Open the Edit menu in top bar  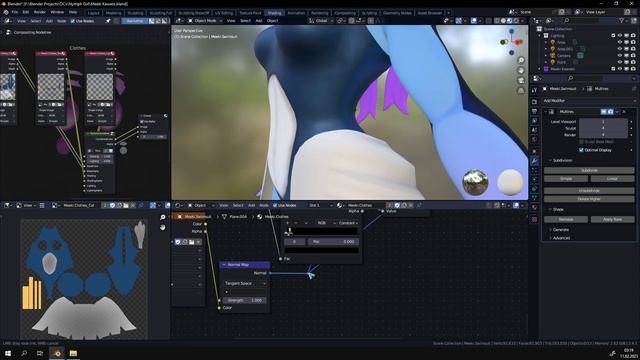click(x=26, y=12)
